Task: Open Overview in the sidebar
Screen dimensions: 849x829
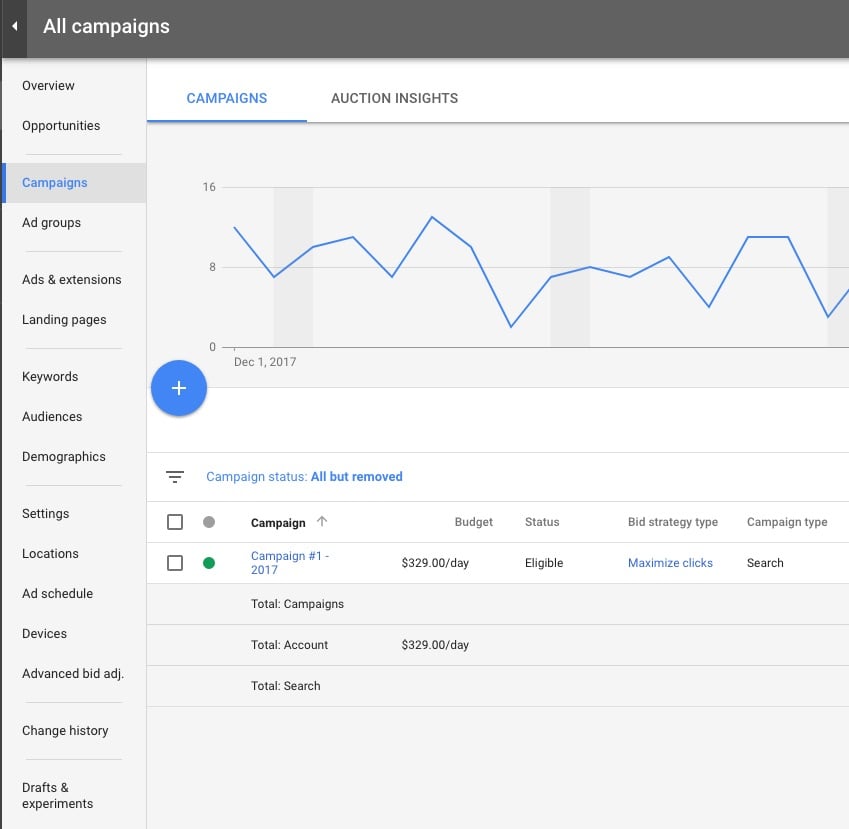Action: 48,86
